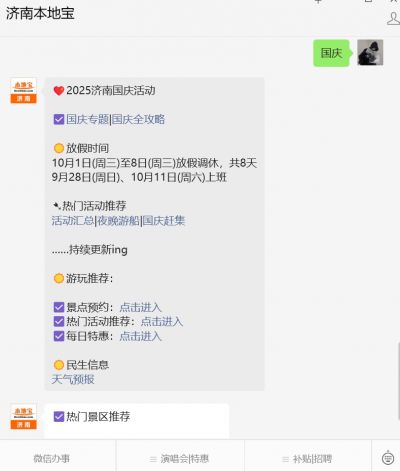The image size is (400, 471).
Task: Open the 天气预报 link
Action: [73, 379]
